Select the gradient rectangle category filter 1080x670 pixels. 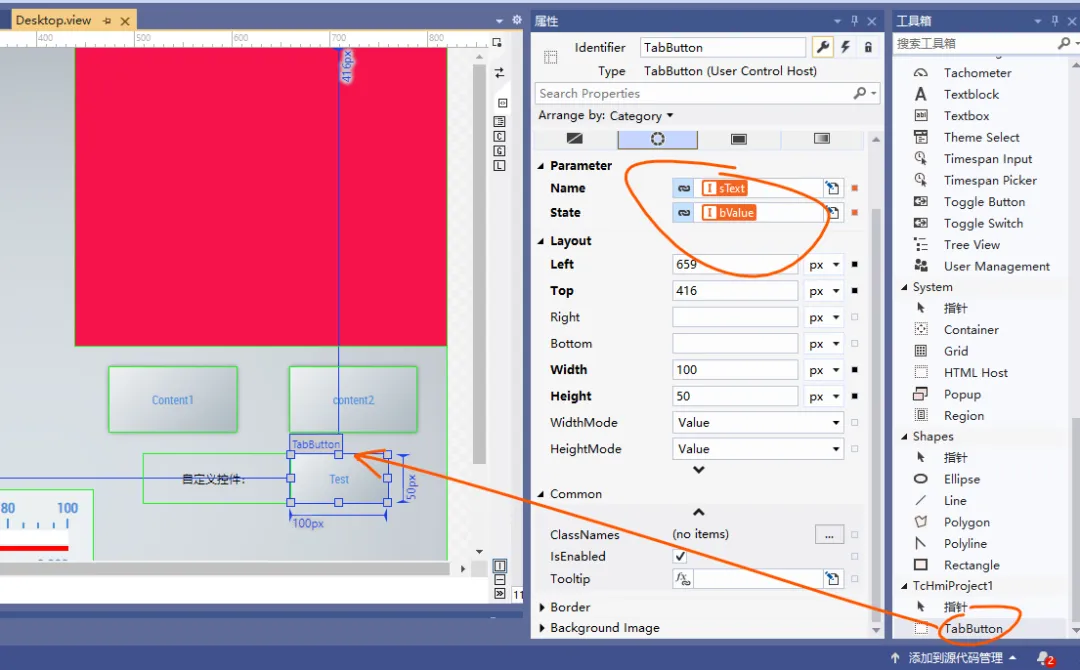(x=822, y=138)
